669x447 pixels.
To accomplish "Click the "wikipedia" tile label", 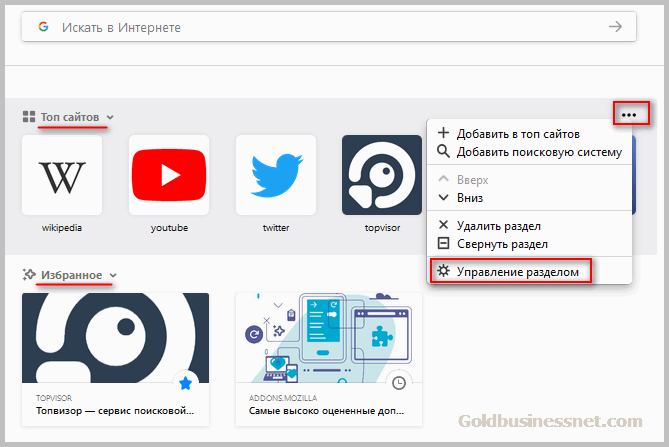I will (x=62, y=228).
